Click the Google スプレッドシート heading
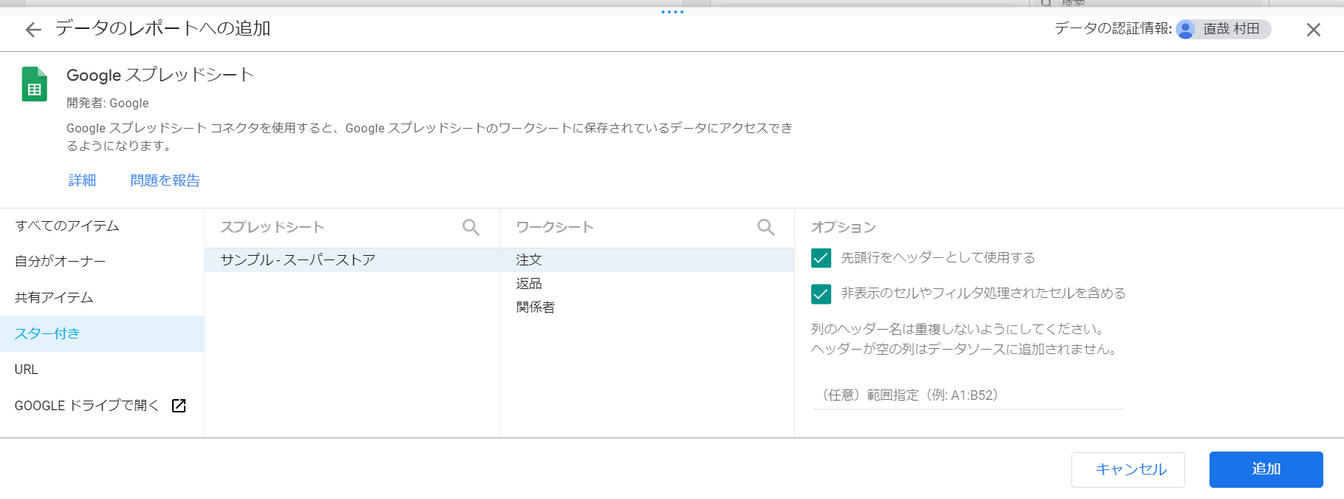 (161, 75)
